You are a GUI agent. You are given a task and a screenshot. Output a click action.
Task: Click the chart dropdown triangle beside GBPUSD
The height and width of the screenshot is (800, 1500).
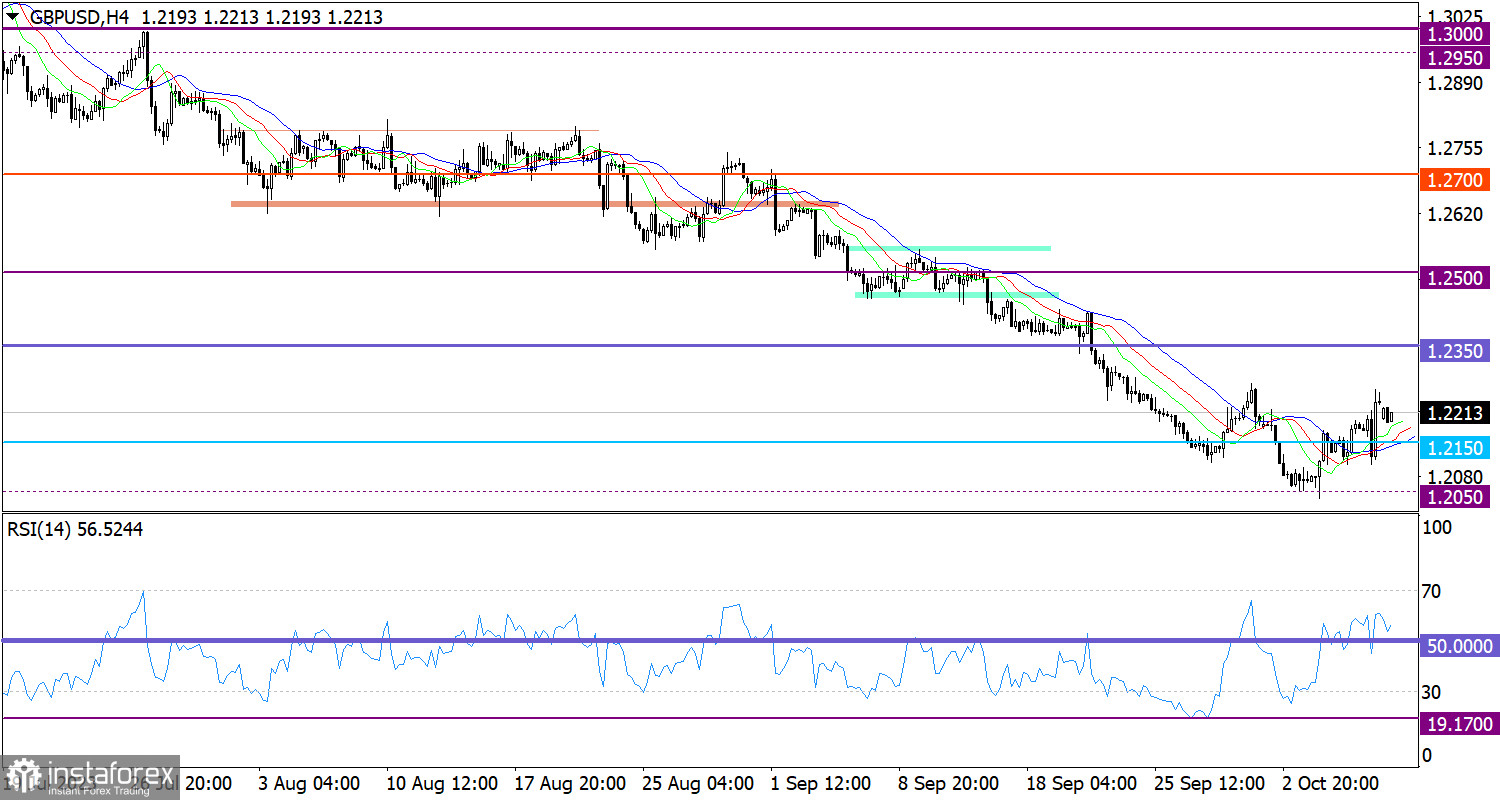point(13,17)
